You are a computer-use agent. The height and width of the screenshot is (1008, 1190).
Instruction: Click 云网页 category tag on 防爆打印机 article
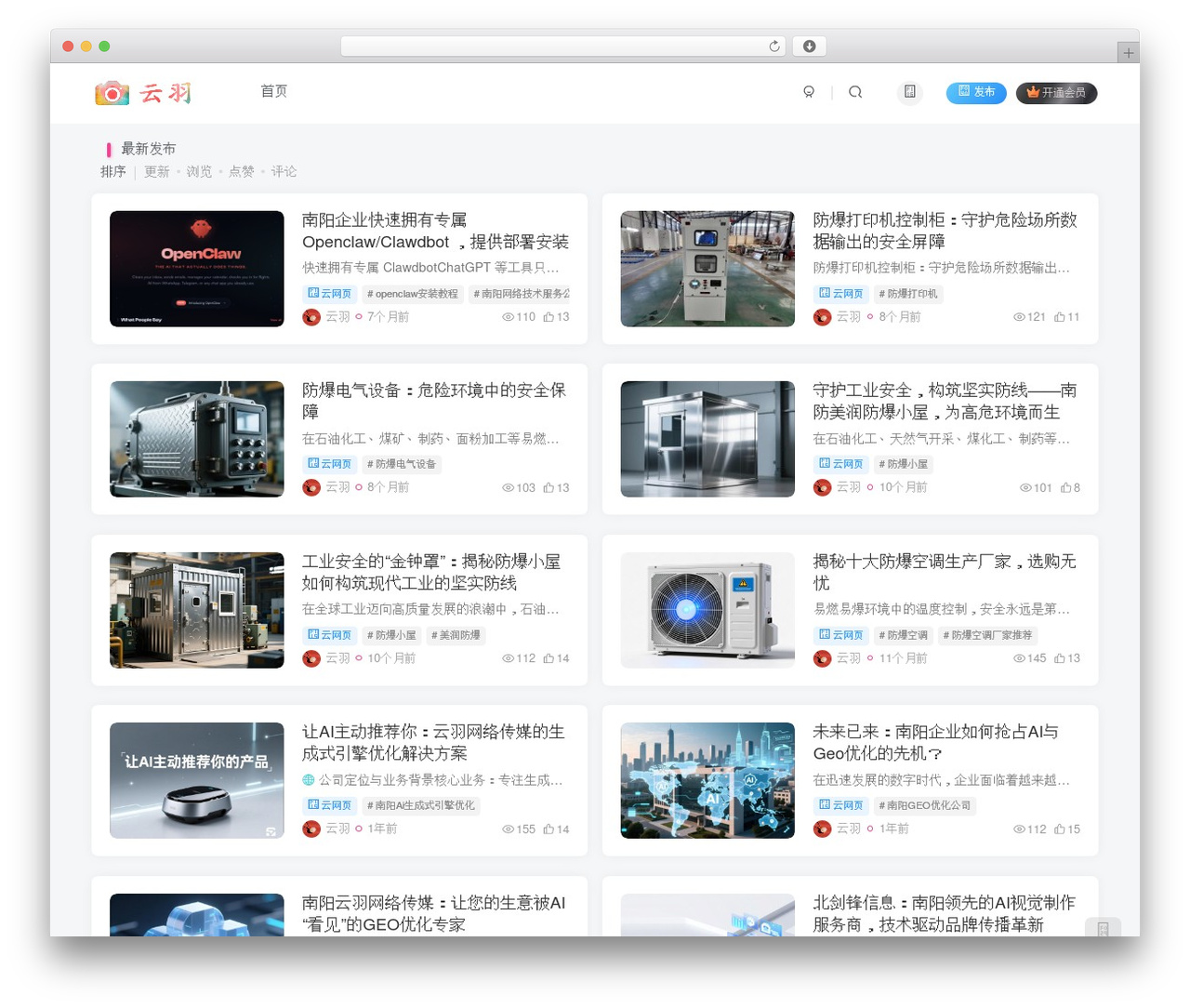click(841, 294)
